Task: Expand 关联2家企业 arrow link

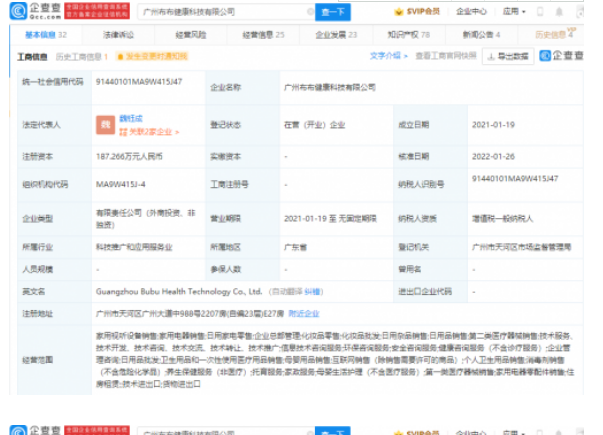Action: pos(149,132)
